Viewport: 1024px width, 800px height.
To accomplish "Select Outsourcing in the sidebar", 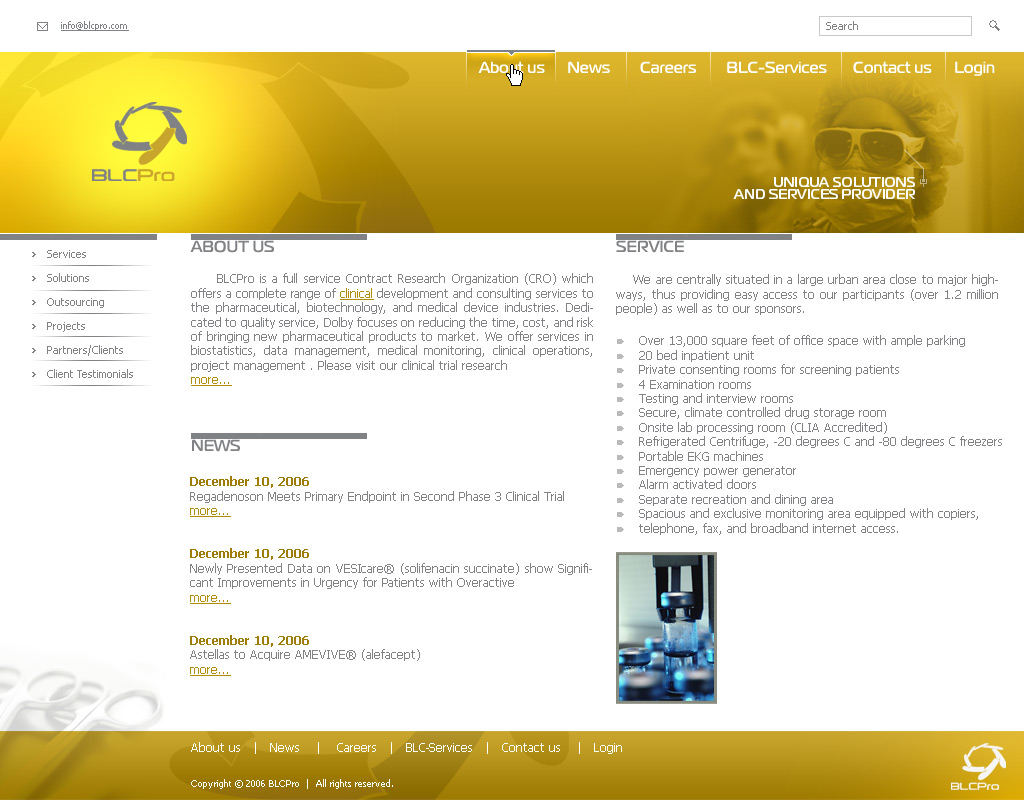I will (75, 302).
